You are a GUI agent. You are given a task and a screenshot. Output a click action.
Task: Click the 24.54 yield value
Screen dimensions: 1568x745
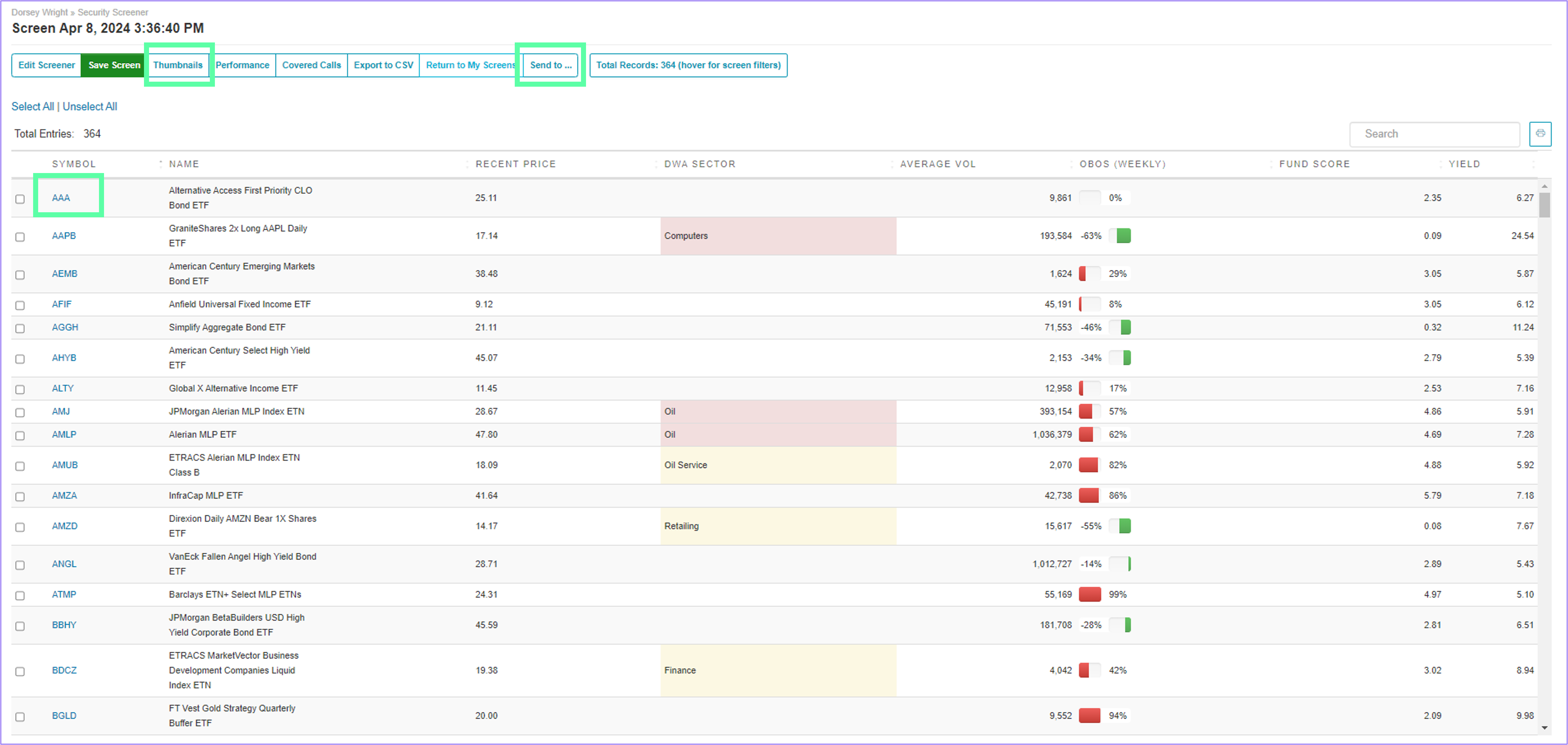click(x=1522, y=236)
